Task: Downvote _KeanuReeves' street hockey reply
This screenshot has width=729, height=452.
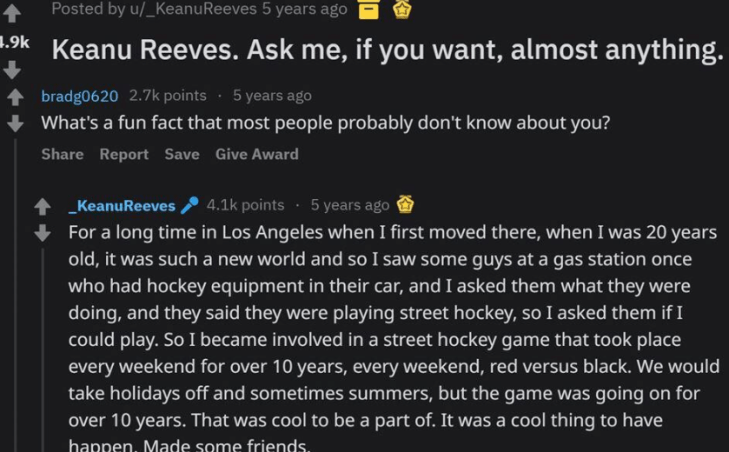Action: coord(43,233)
